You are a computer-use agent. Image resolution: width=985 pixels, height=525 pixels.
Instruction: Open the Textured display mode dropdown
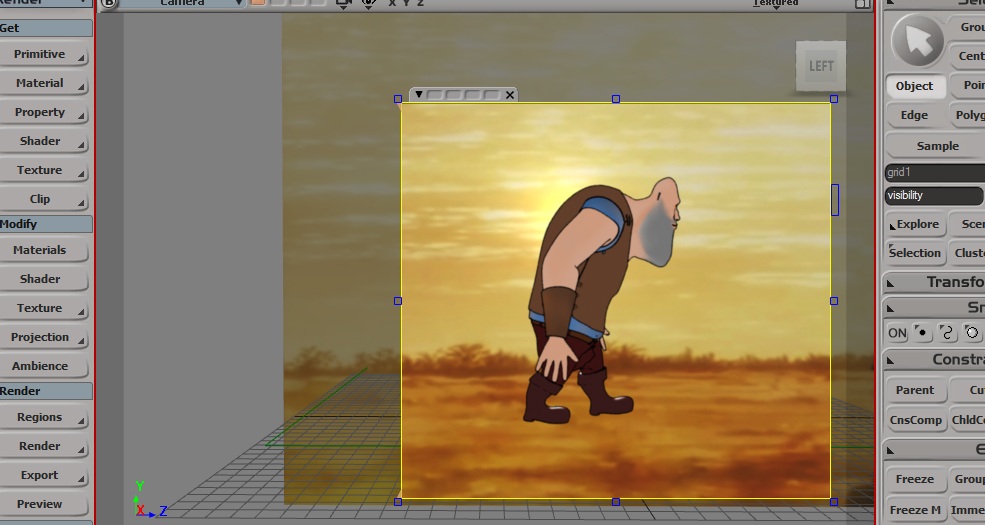point(776,4)
